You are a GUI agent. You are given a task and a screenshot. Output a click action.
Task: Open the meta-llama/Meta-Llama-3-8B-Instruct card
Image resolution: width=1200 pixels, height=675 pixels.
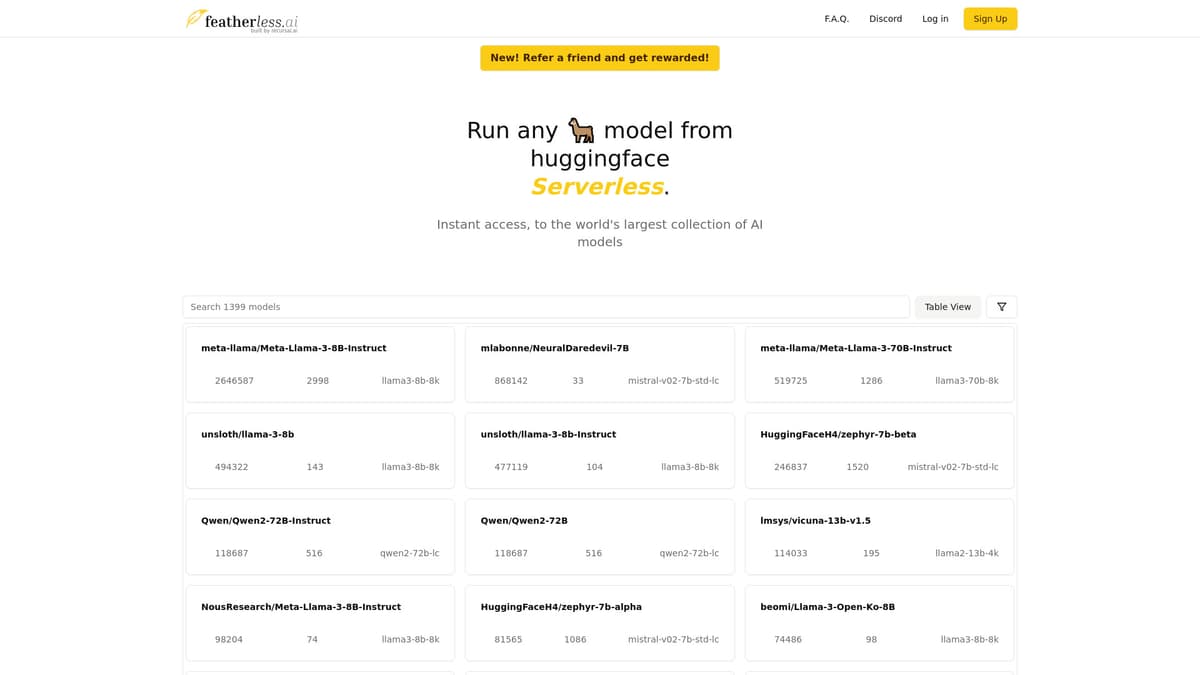tap(320, 364)
